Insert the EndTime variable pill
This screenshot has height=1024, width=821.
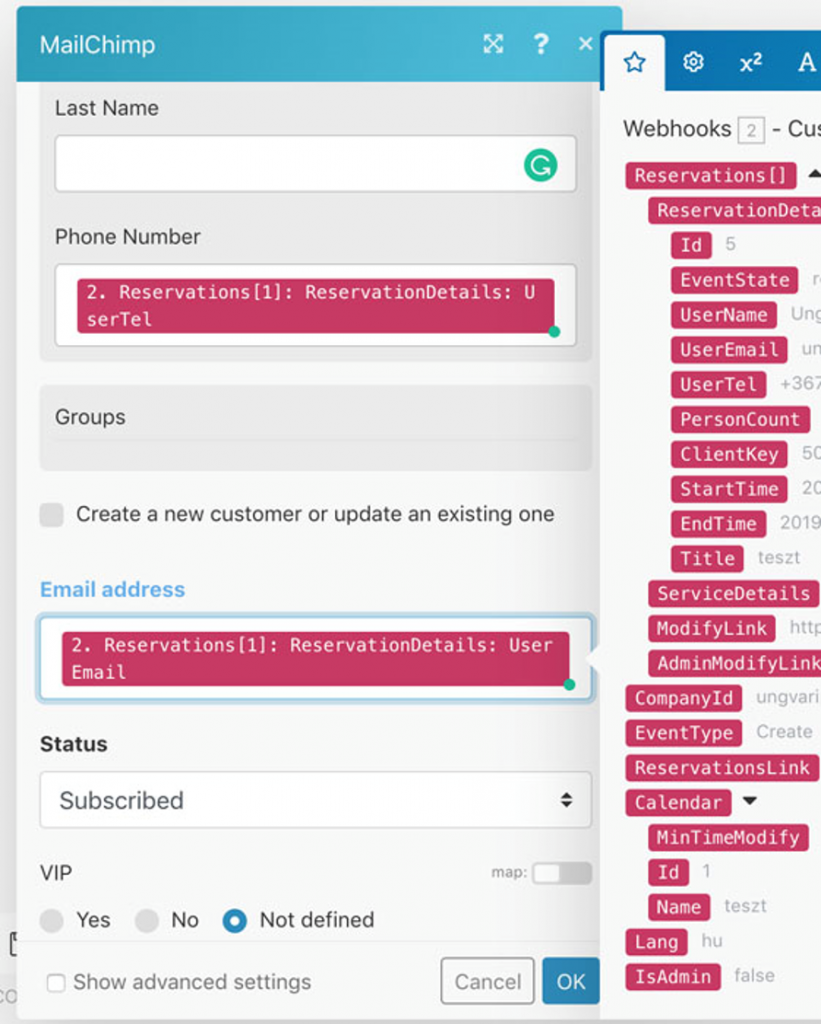[x=718, y=524]
